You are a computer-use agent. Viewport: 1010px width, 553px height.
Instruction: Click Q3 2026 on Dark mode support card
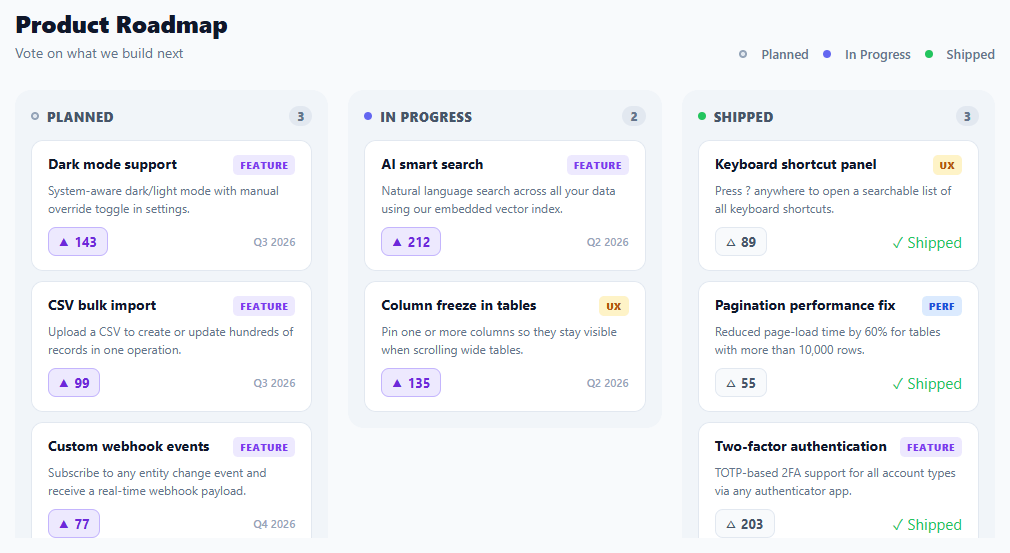(x=274, y=242)
